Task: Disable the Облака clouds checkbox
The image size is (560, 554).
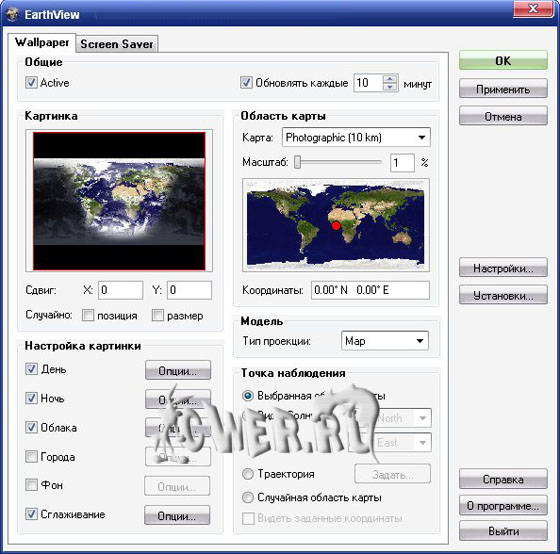Action: [x=31, y=427]
